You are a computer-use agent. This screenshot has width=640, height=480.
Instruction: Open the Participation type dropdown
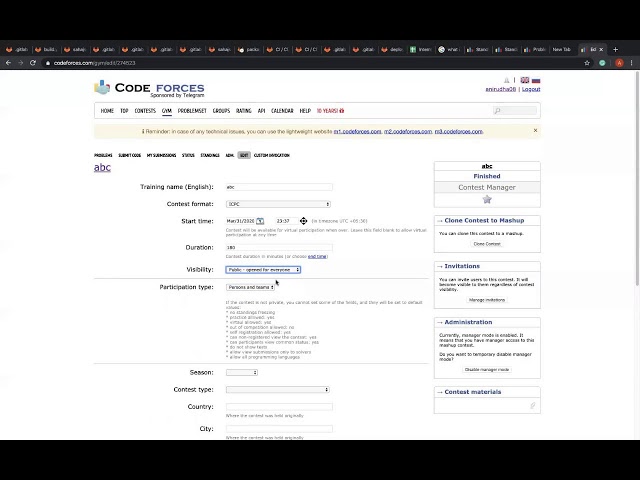250,287
